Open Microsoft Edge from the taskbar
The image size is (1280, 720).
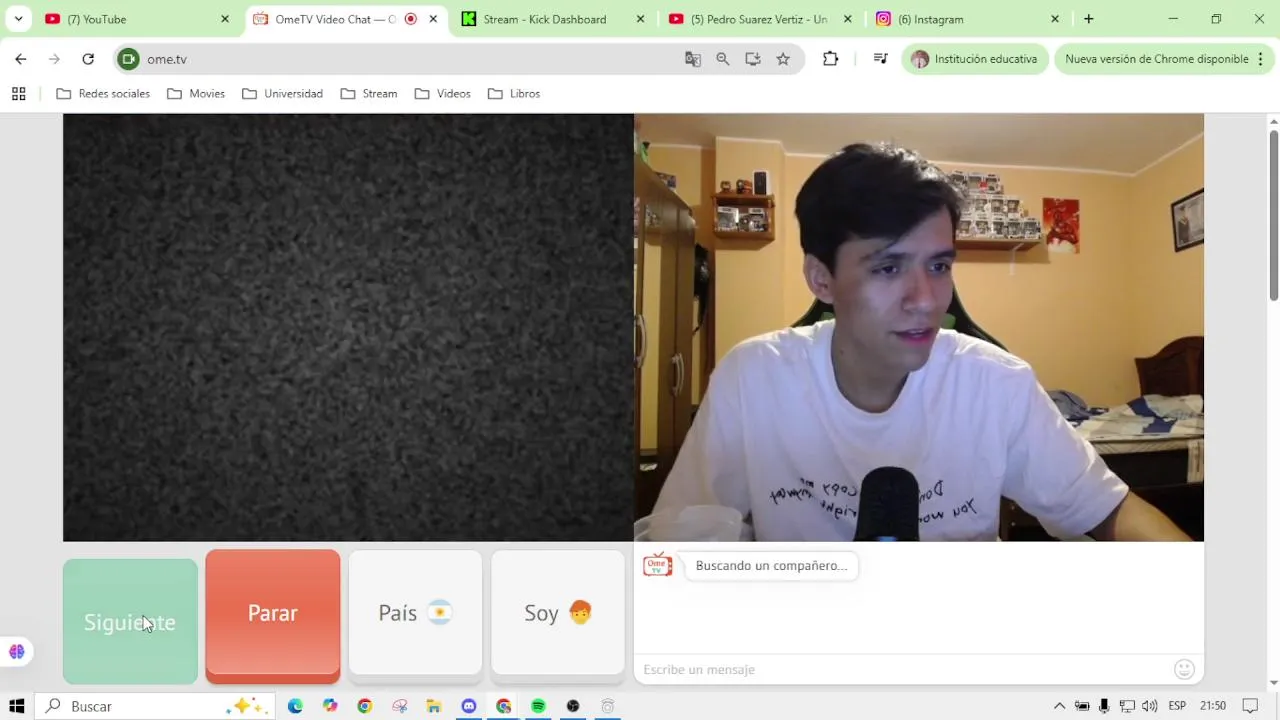295,706
